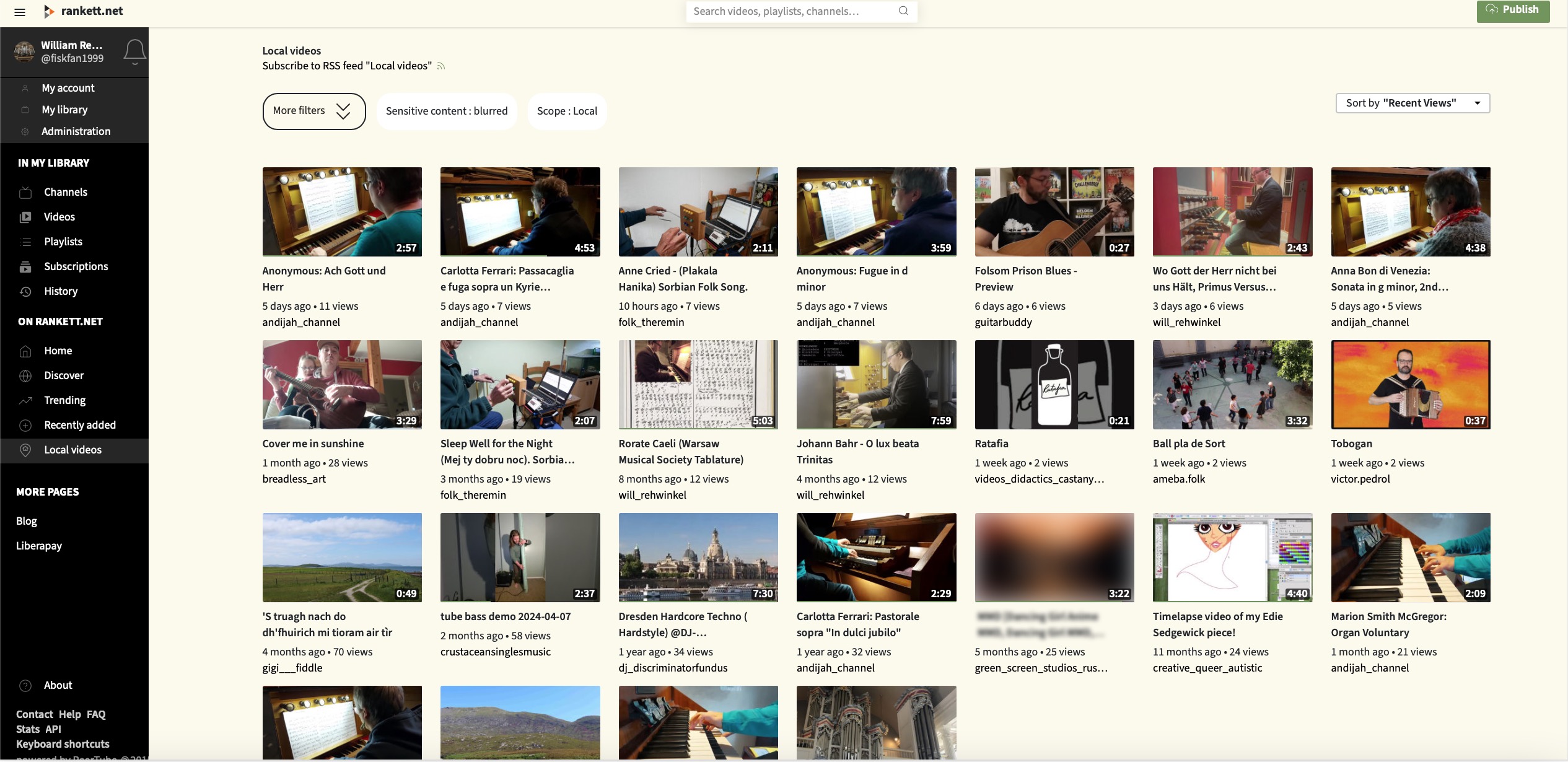
Task: Click the notifications bell icon
Action: click(134, 51)
